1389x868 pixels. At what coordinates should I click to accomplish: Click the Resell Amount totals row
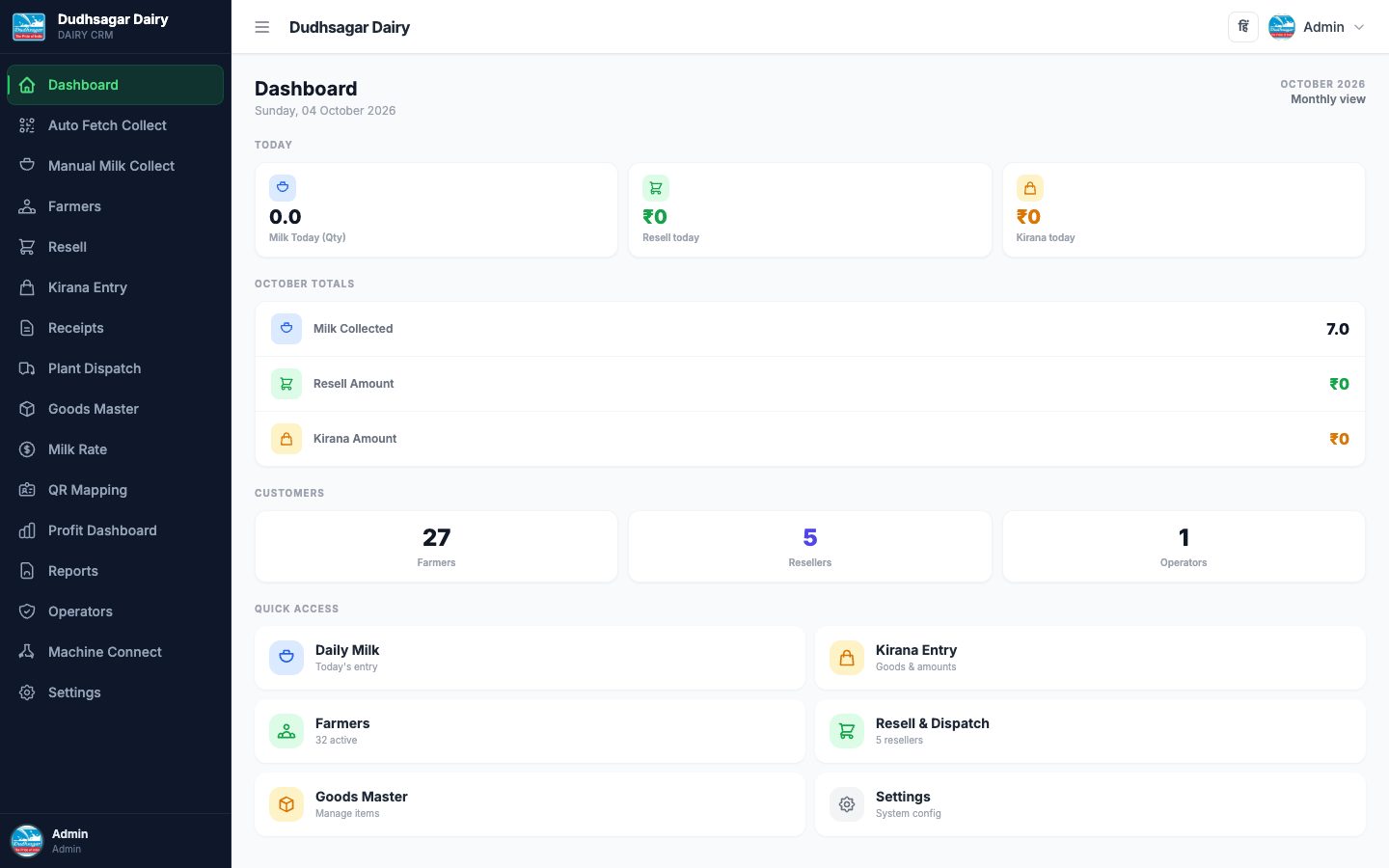(x=810, y=384)
